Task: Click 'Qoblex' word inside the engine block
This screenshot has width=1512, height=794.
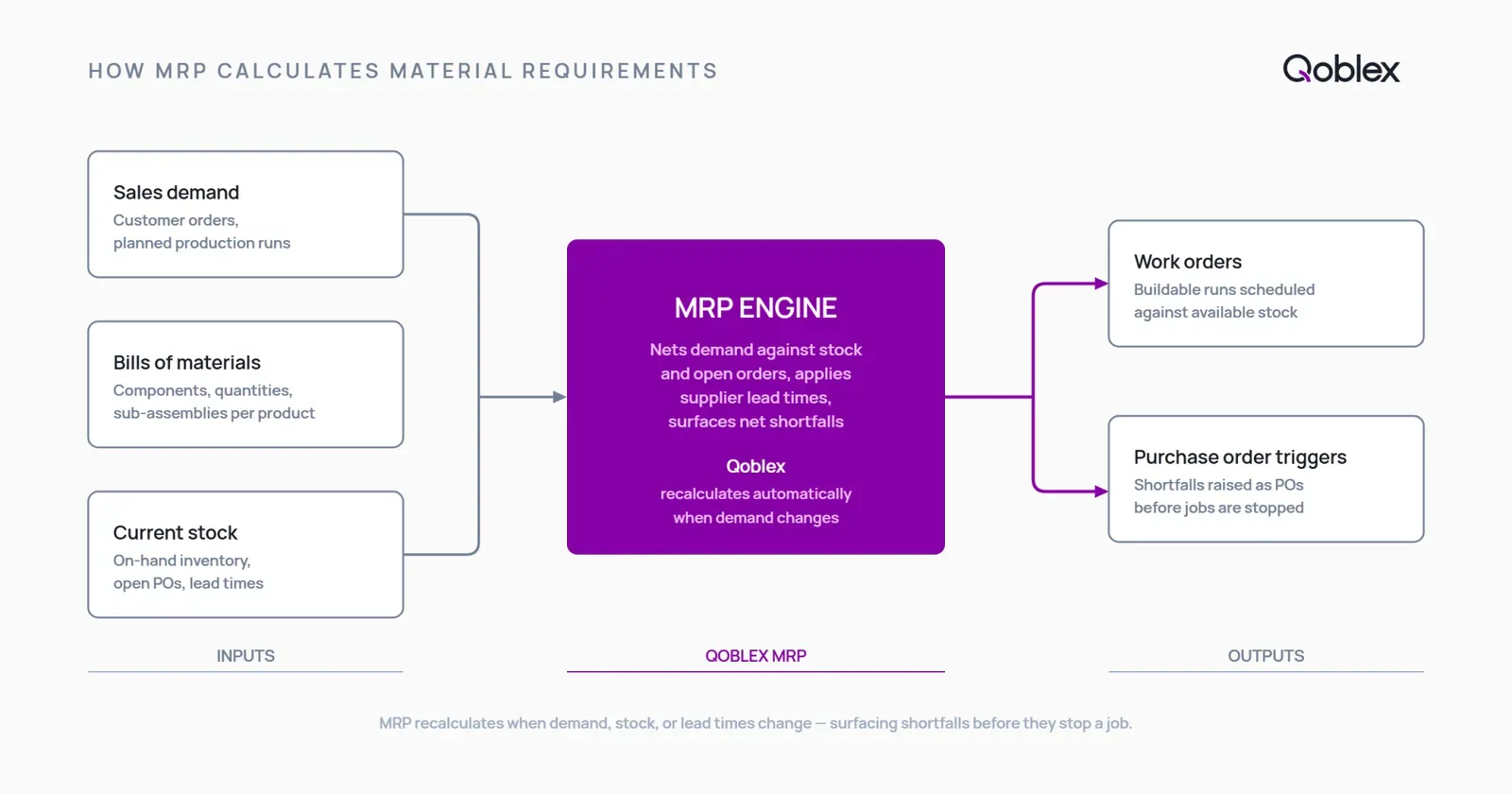Action: [756, 466]
